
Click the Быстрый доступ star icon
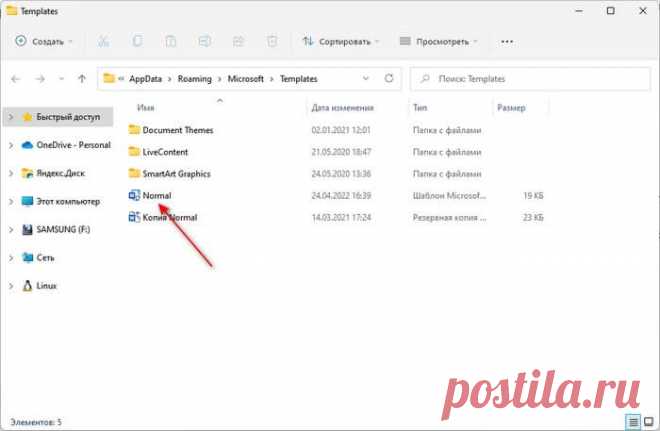click(27, 117)
